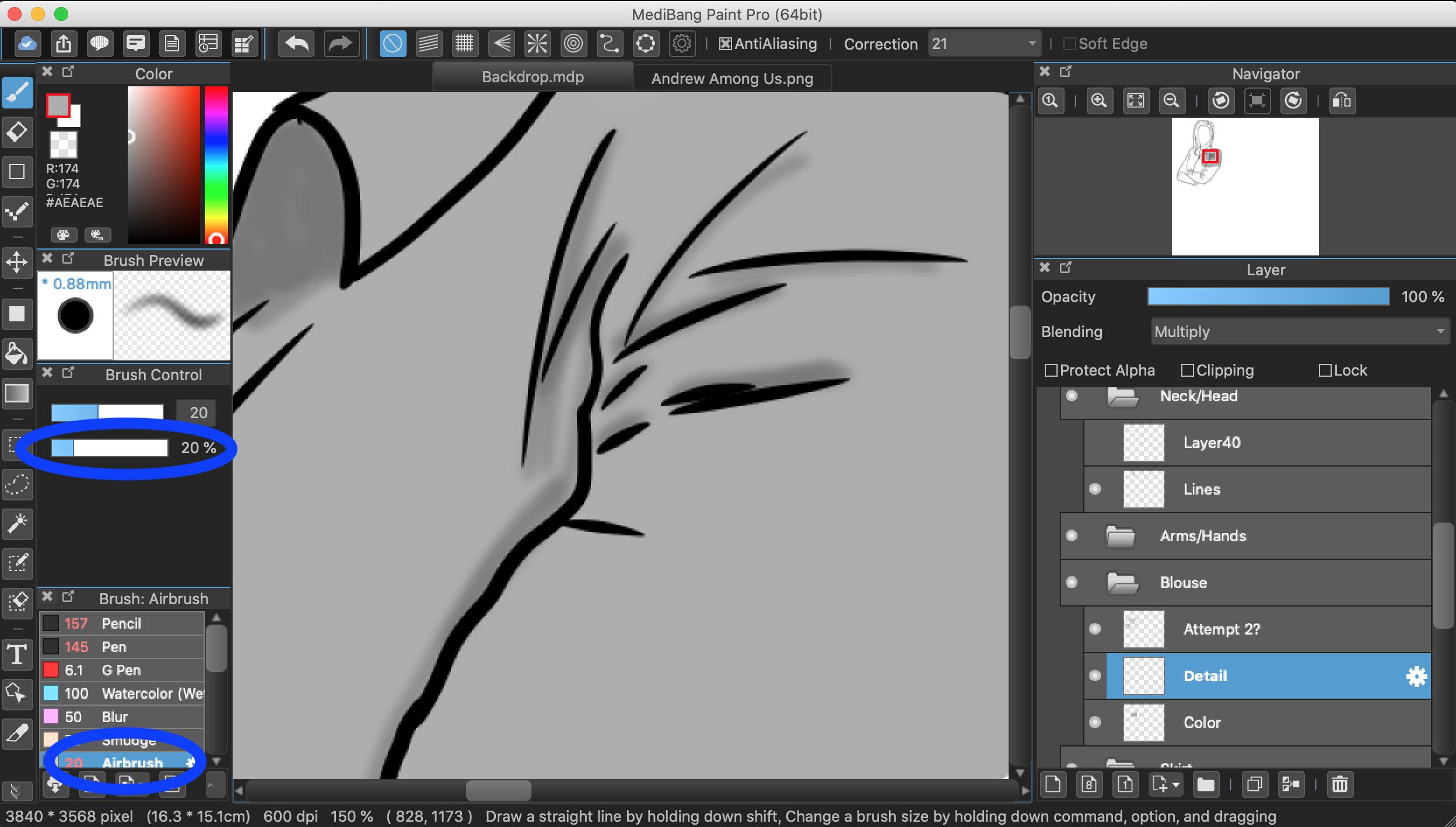Enable crisscross grid snap

pyautogui.click(x=465, y=44)
